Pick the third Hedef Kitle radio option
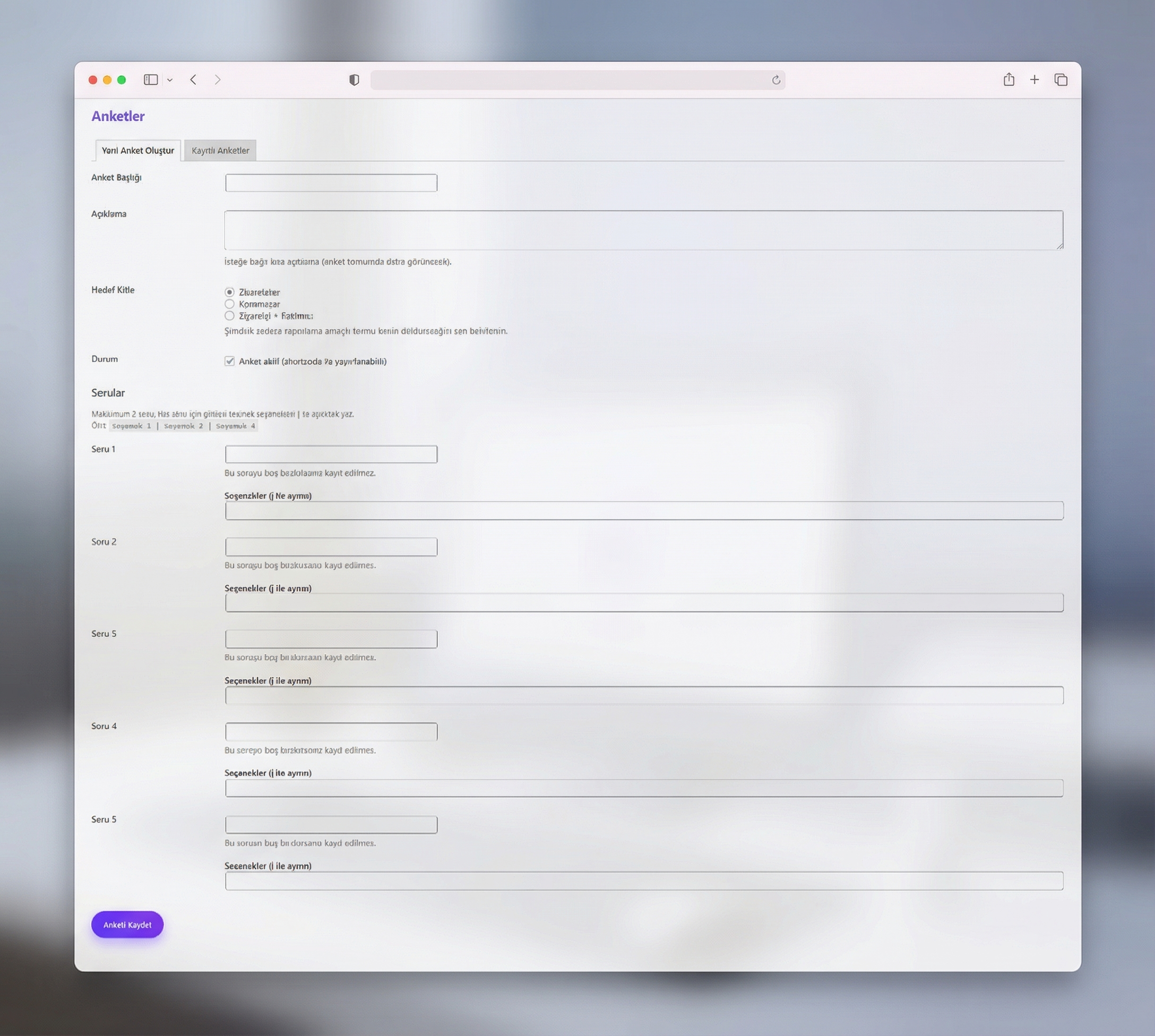Image resolution: width=1155 pixels, height=1036 pixels. (229, 315)
